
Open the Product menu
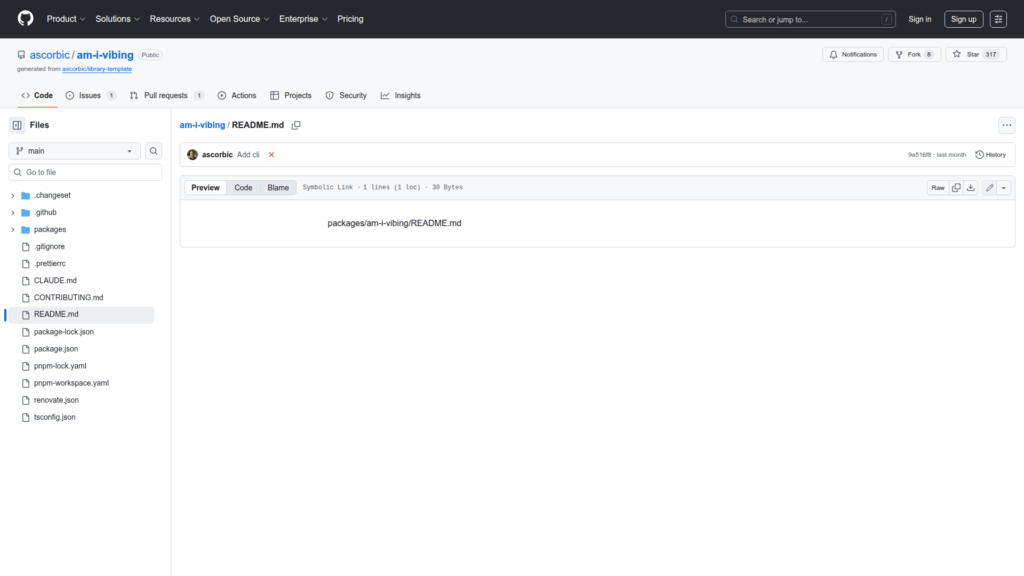[x=66, y=19]
